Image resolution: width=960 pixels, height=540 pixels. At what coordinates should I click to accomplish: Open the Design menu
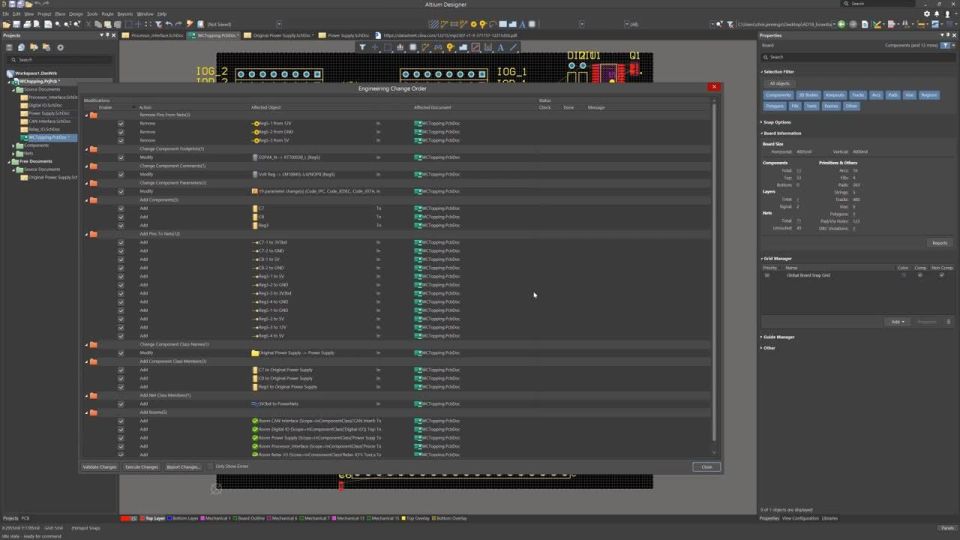tap(76, 13)
